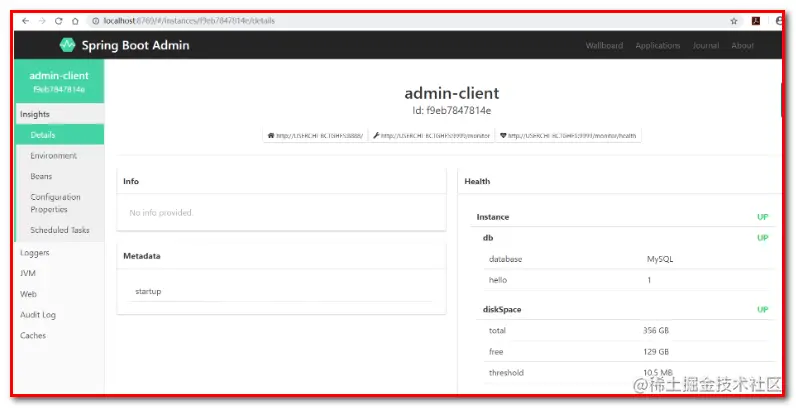Open Configuration Properties in sidebar
The image size is (796, 408).
coord(59,203)
